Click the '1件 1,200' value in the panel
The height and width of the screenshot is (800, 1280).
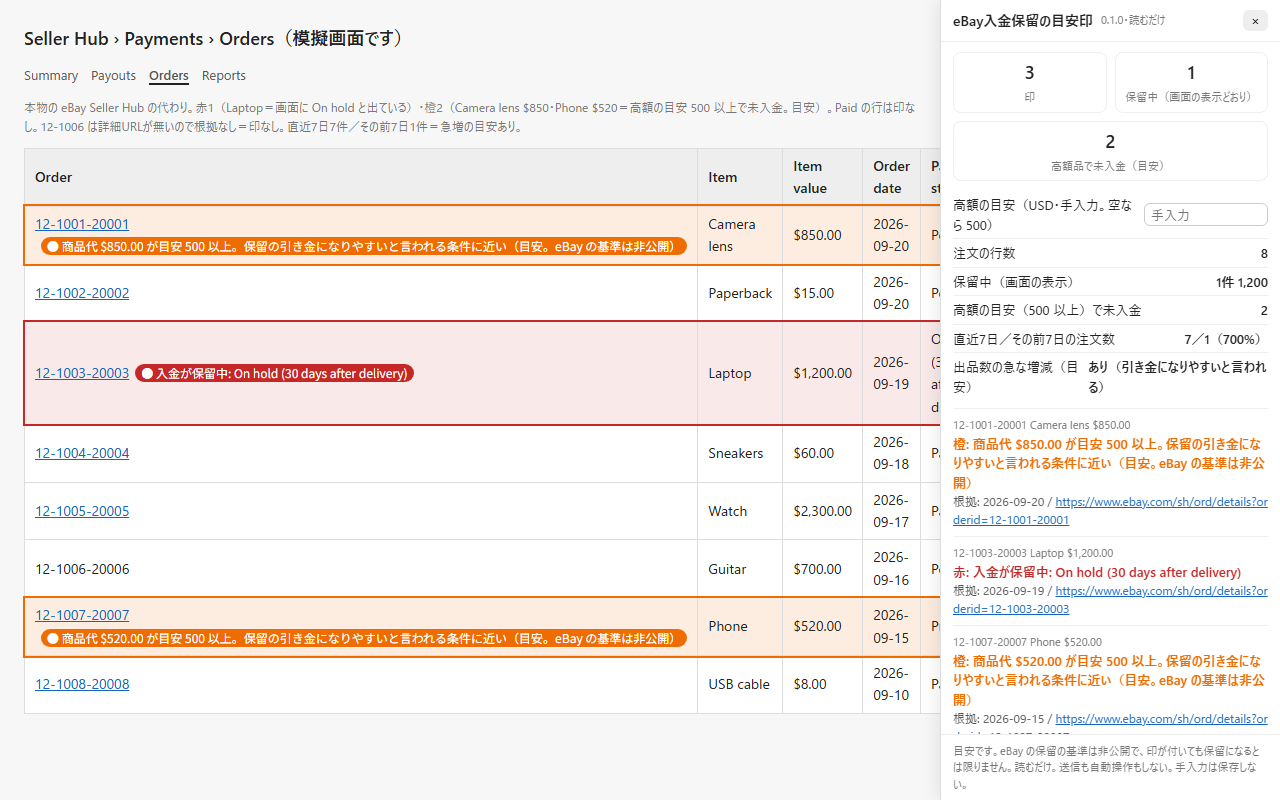click(x=1242, y=282)
